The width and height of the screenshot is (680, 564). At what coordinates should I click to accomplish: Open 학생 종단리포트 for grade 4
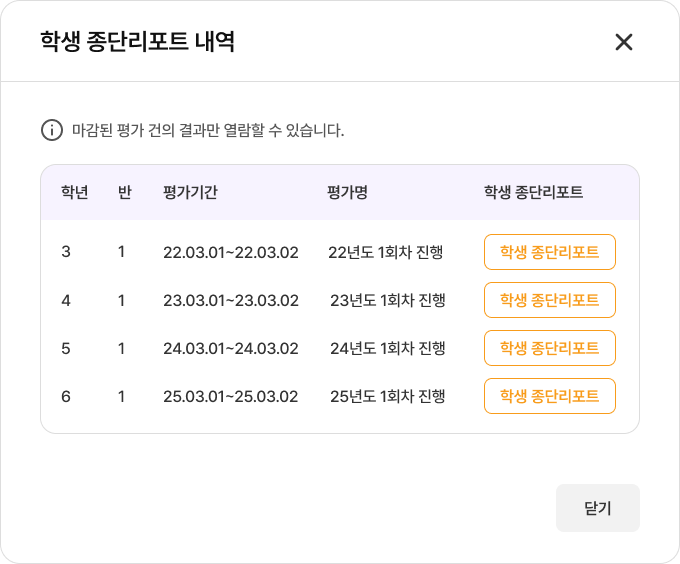549,300
